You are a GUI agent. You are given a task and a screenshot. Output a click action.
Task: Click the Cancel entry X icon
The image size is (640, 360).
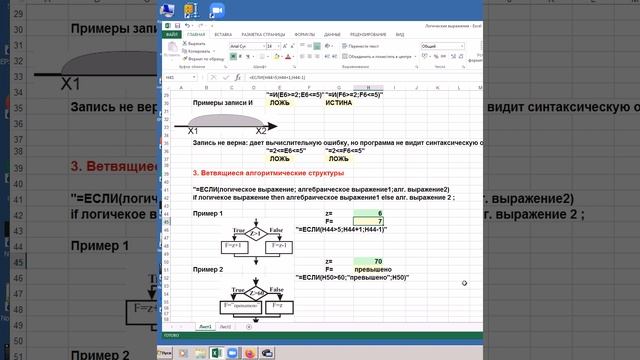click(x=213, y=77)
